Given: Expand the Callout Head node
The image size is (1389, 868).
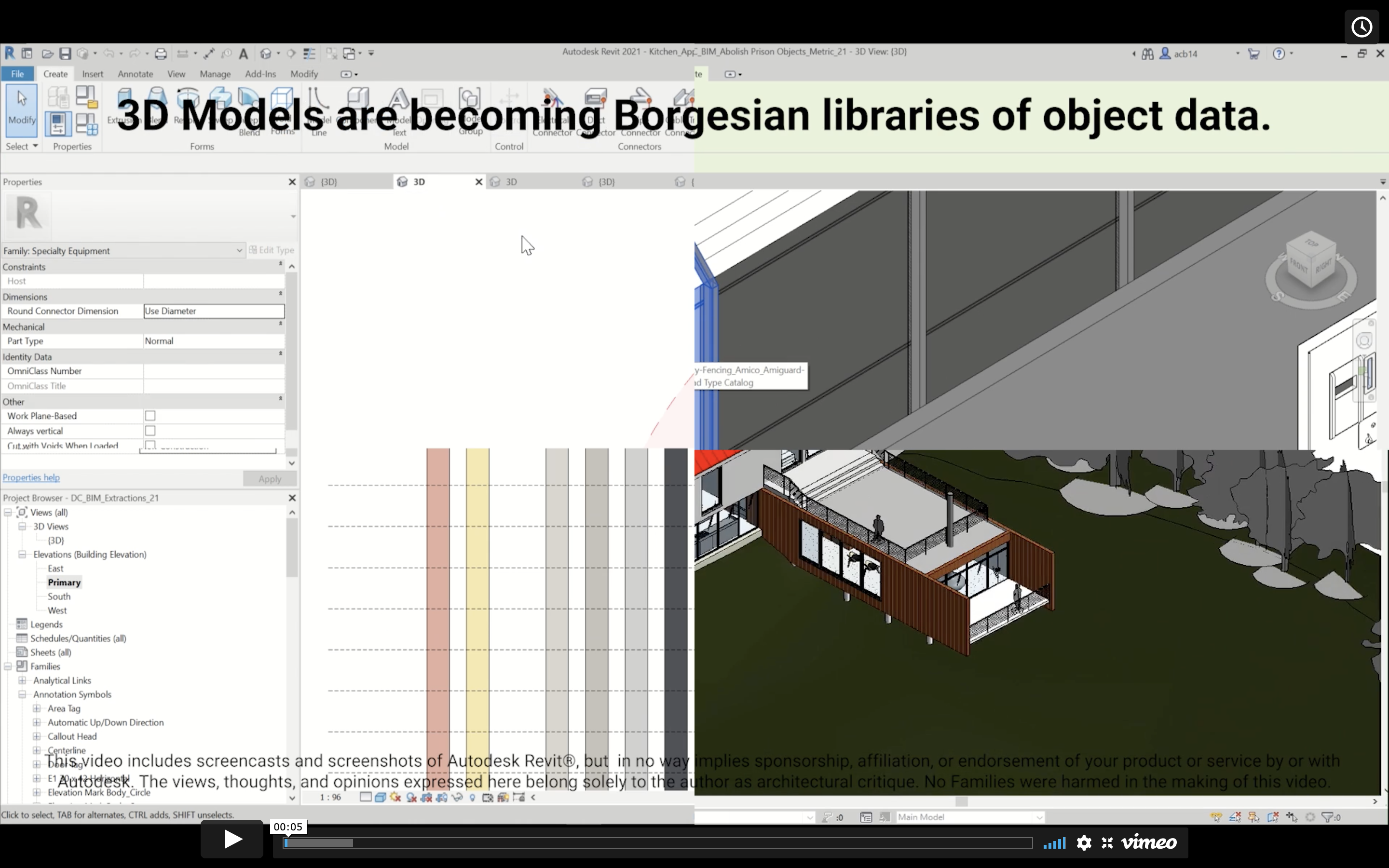Looking at the screenshot, I should (37, 736).
